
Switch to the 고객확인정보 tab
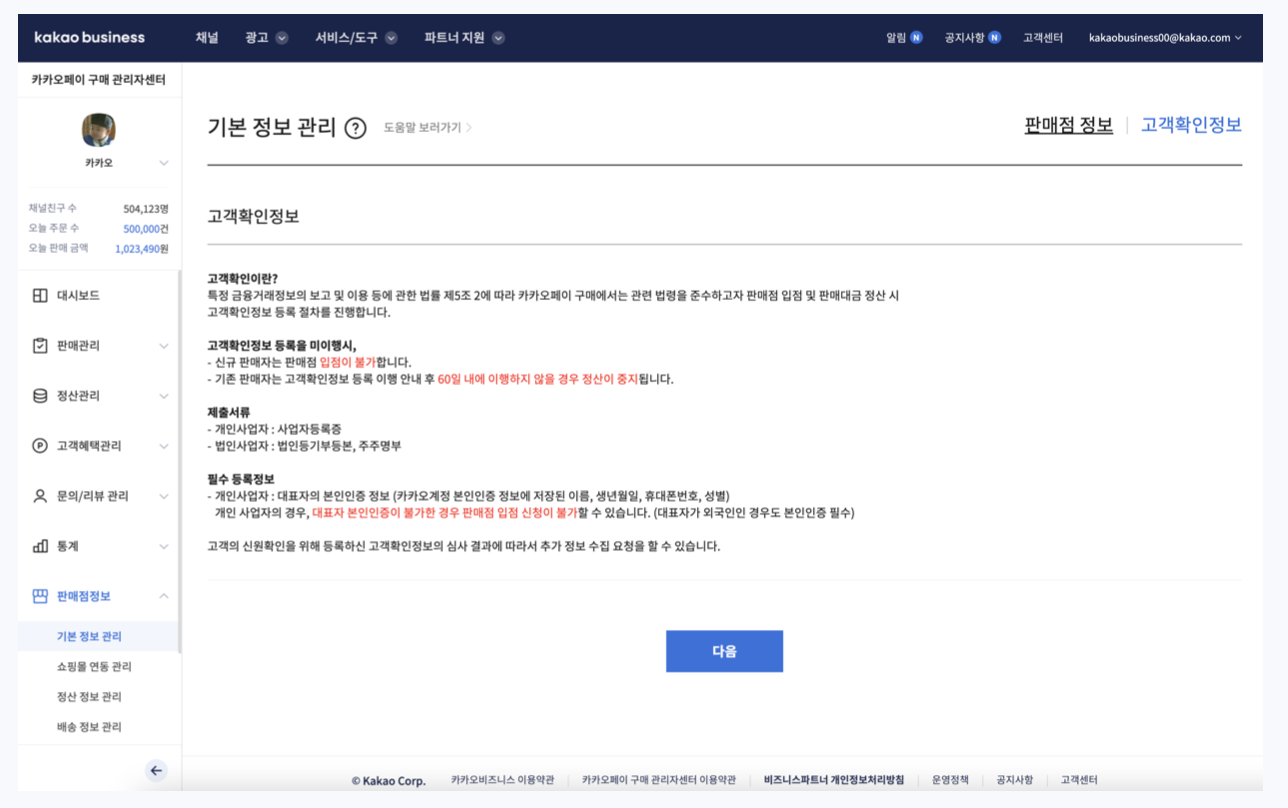click(1191, 125)
